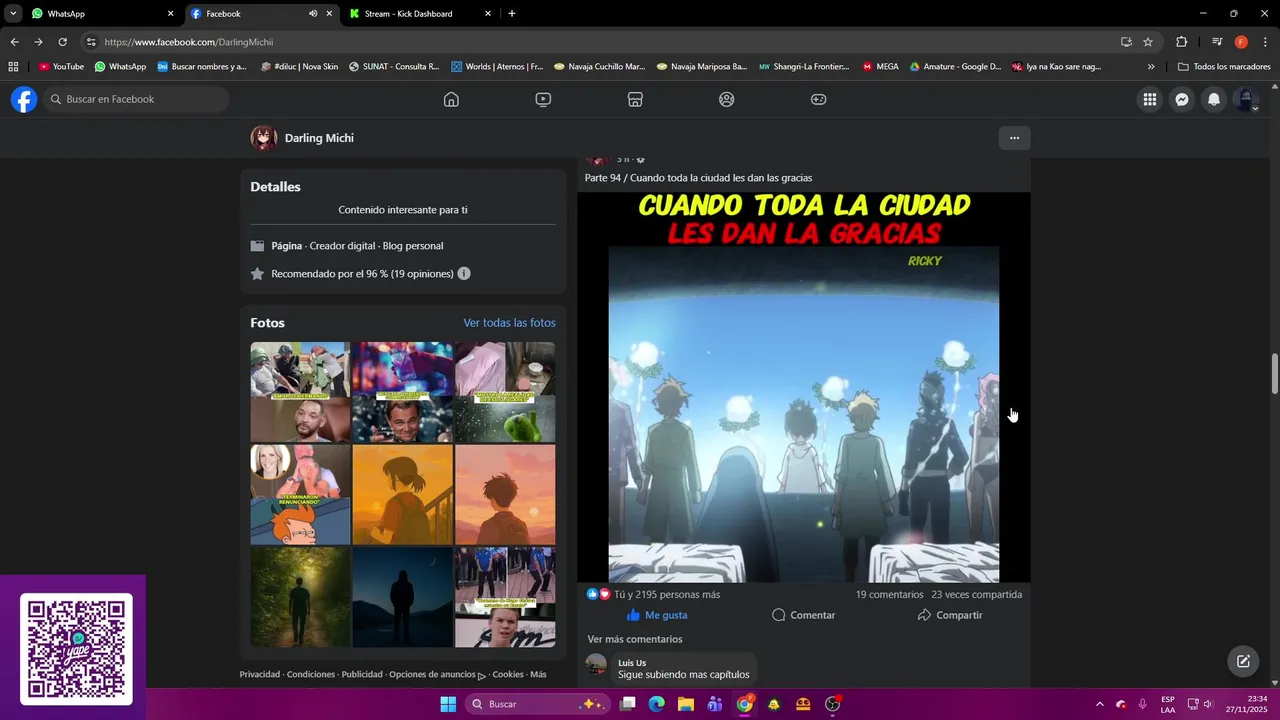Go back in the browser
This screenshot has width=1280, height=720.
click(x=14, y=42)
